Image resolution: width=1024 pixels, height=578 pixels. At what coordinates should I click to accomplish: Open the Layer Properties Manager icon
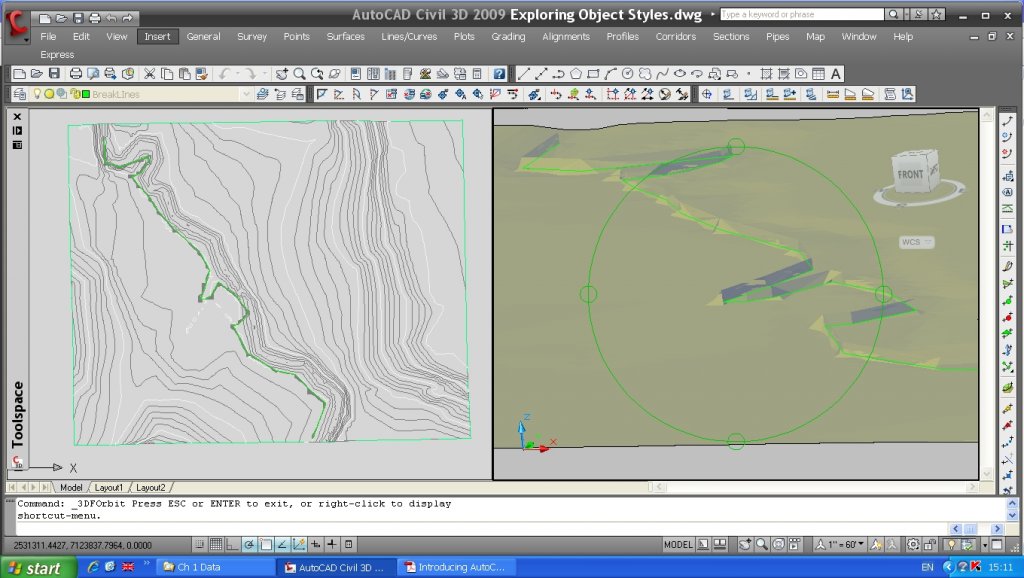(19, 94)
